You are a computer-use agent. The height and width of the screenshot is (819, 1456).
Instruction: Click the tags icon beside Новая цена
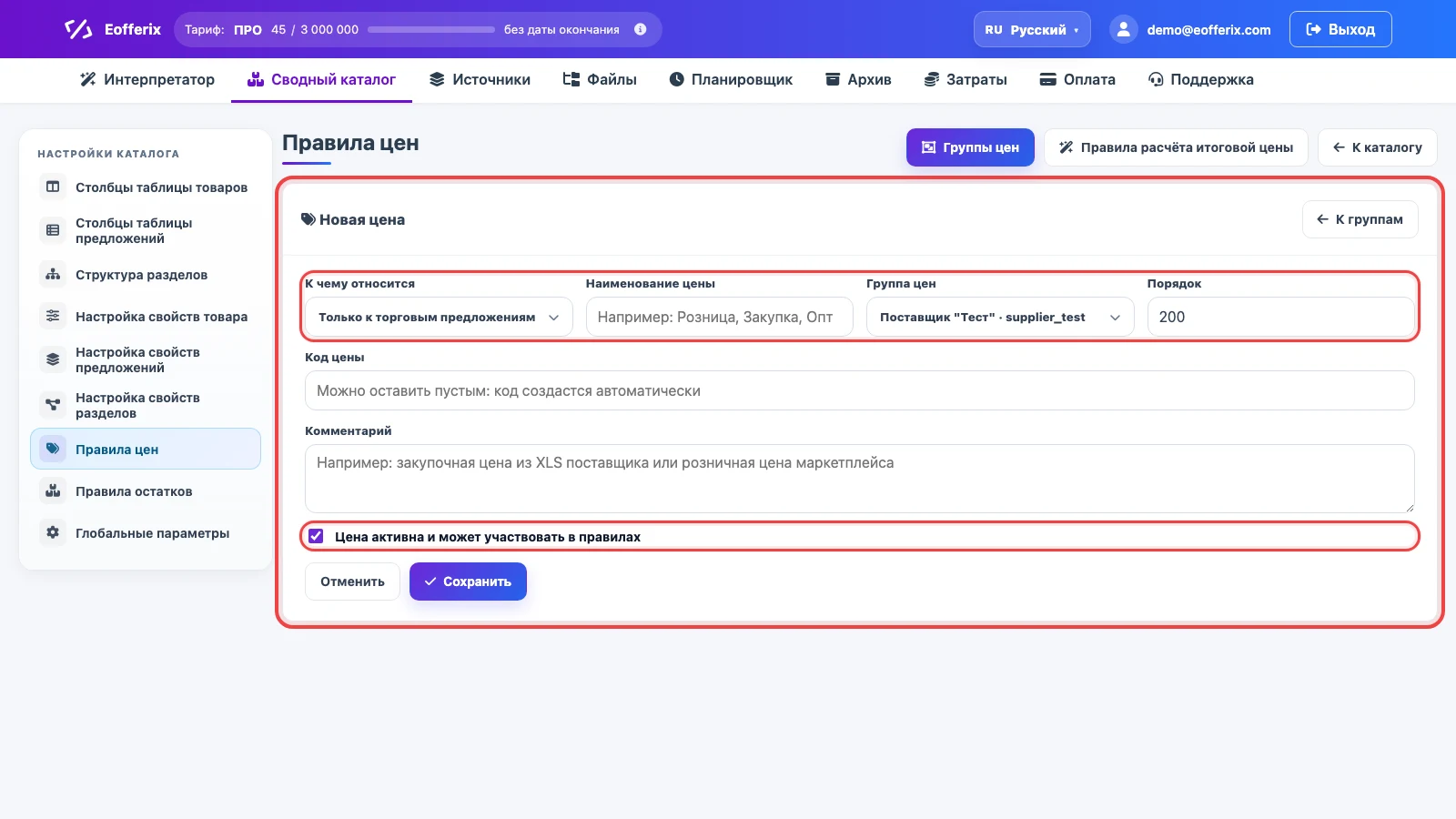(308, 219)
